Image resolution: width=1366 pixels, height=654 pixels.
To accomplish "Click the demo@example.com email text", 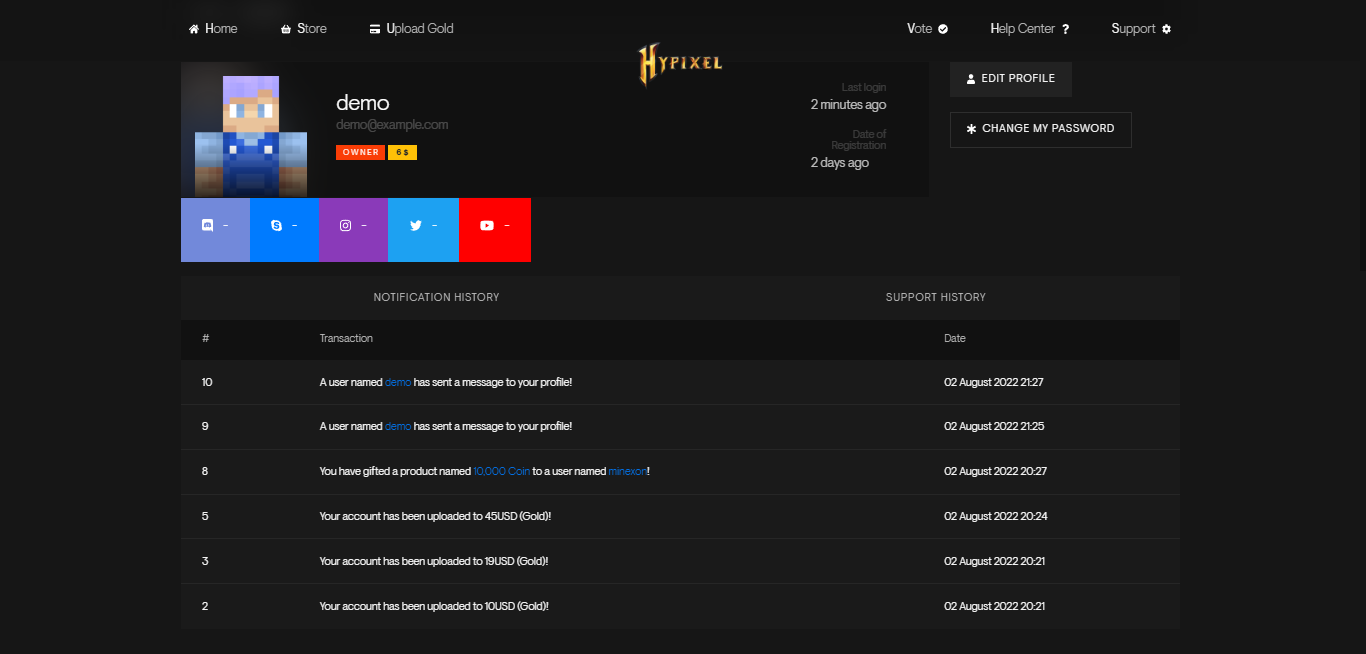I will tap(392, 125).
